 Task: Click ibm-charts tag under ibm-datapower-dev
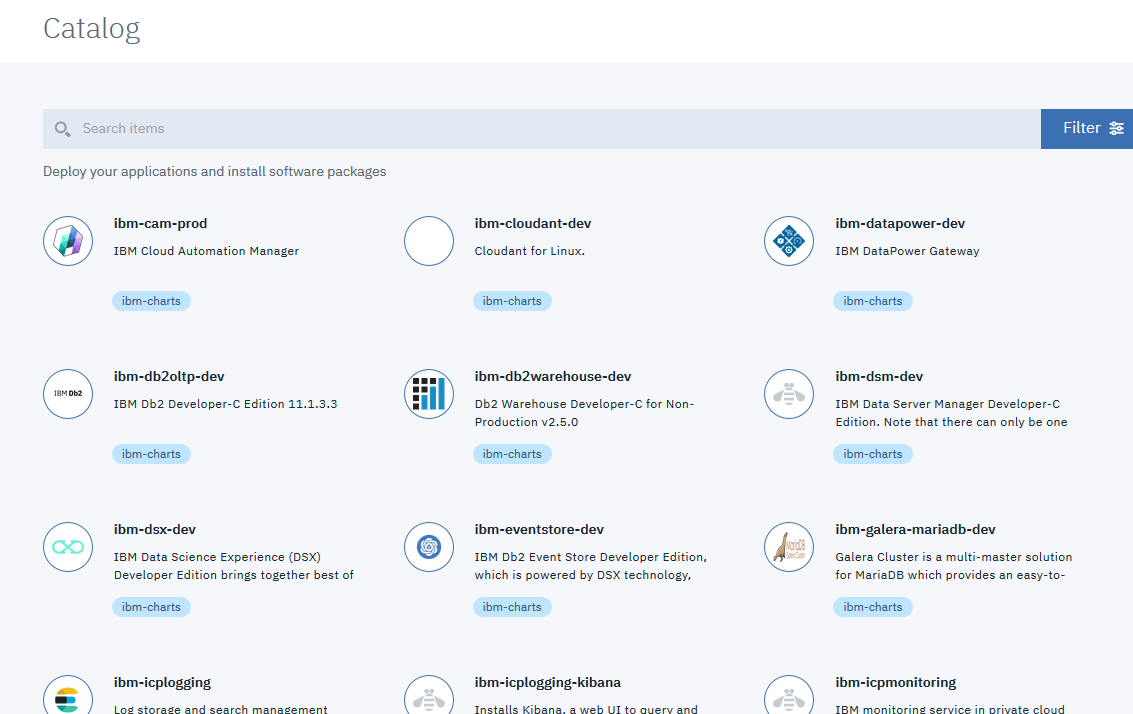[x=873, y=301]
